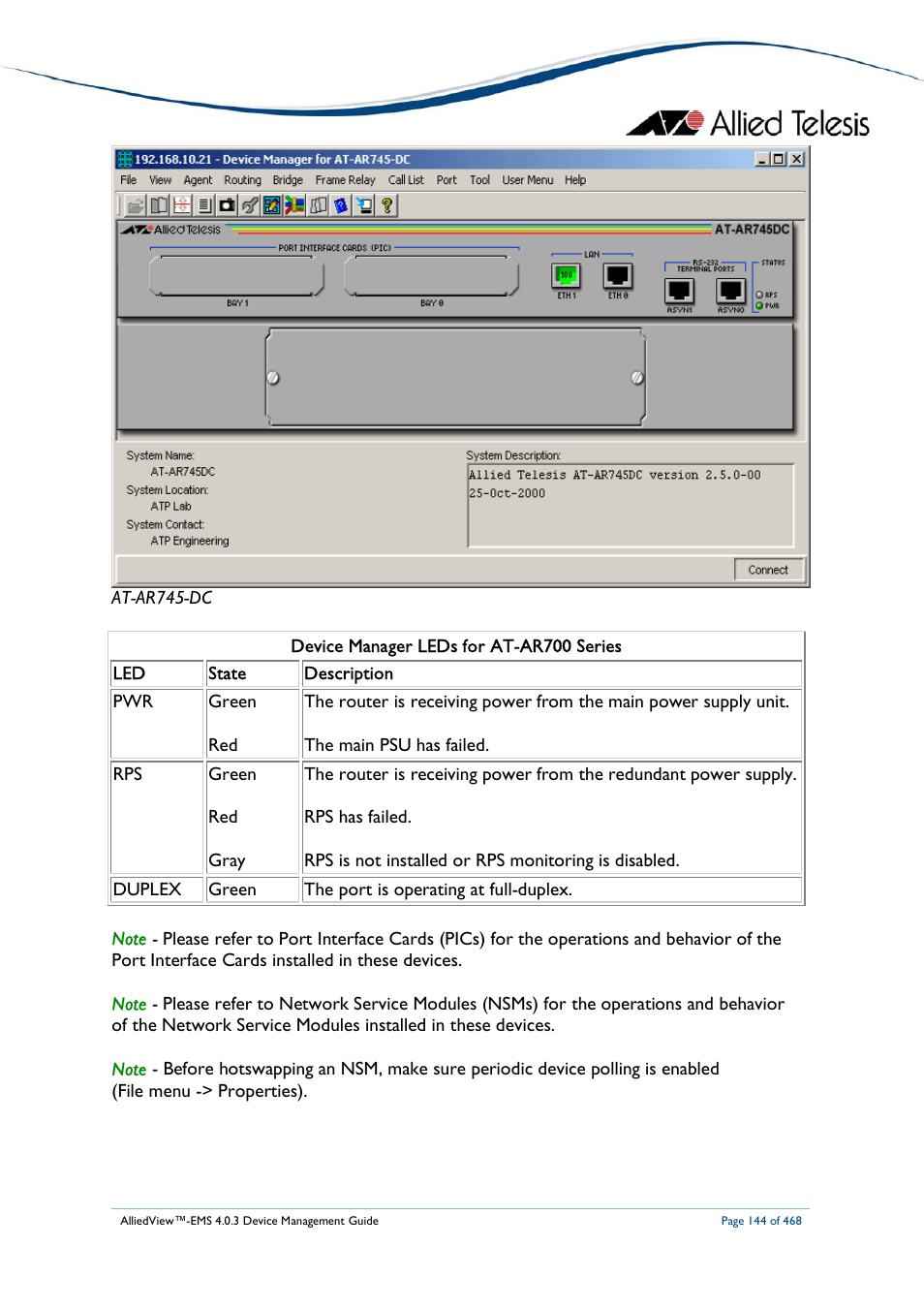Open the Routing menu

(242, 180)
